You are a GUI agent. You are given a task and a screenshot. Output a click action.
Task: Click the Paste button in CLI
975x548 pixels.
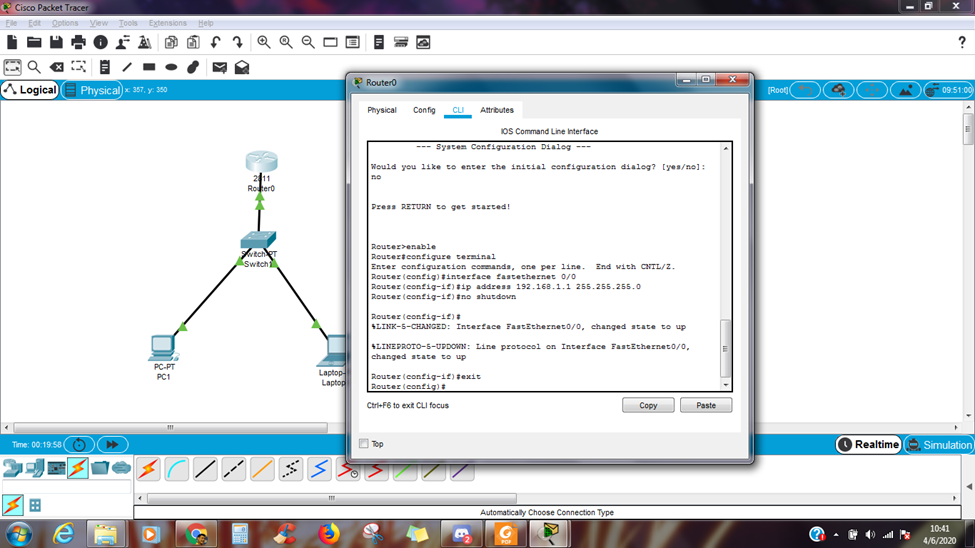click(x=706, y=405)
